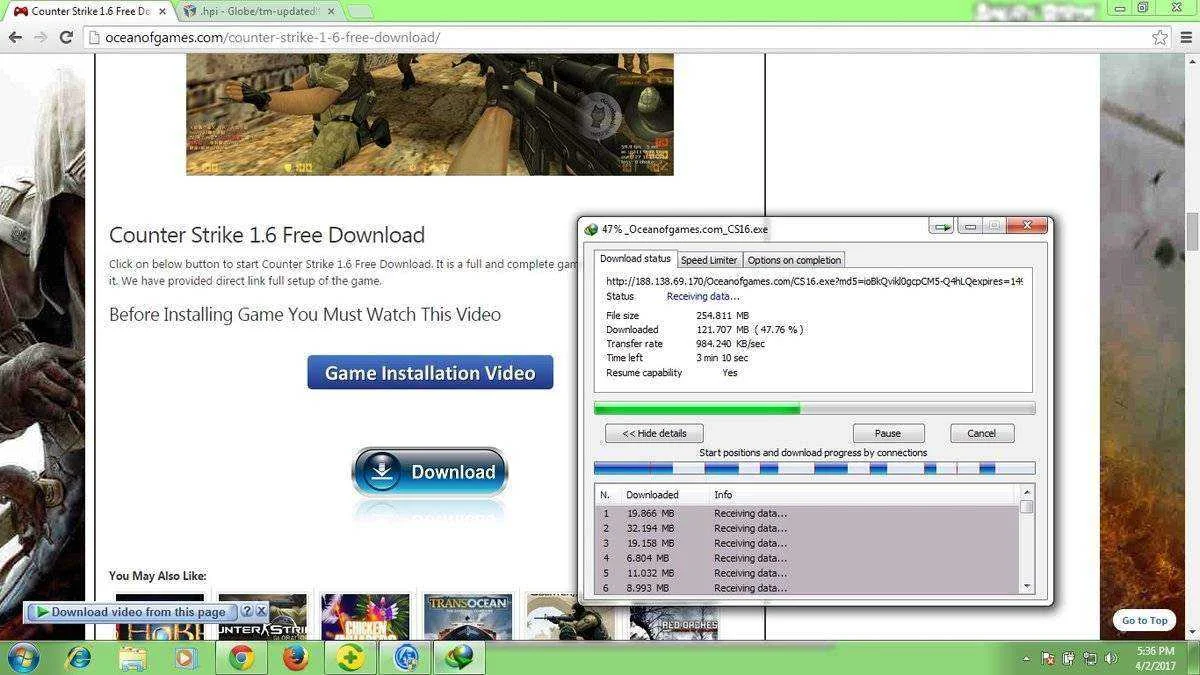This screenshot has width=1200, height=675.
Task: Select connection row 1 with 19.866 MB
Action: pyautogui.click(x=806, y=513)
